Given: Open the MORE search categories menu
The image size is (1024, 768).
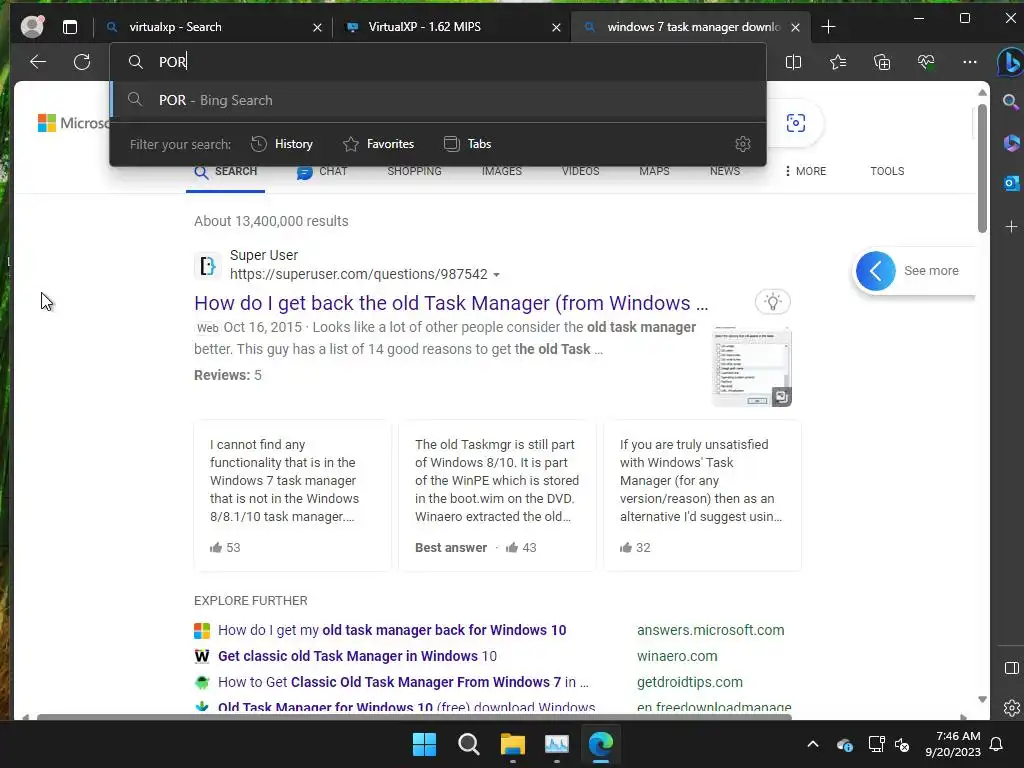Looking at the screenshot, I should coord(805,171).
